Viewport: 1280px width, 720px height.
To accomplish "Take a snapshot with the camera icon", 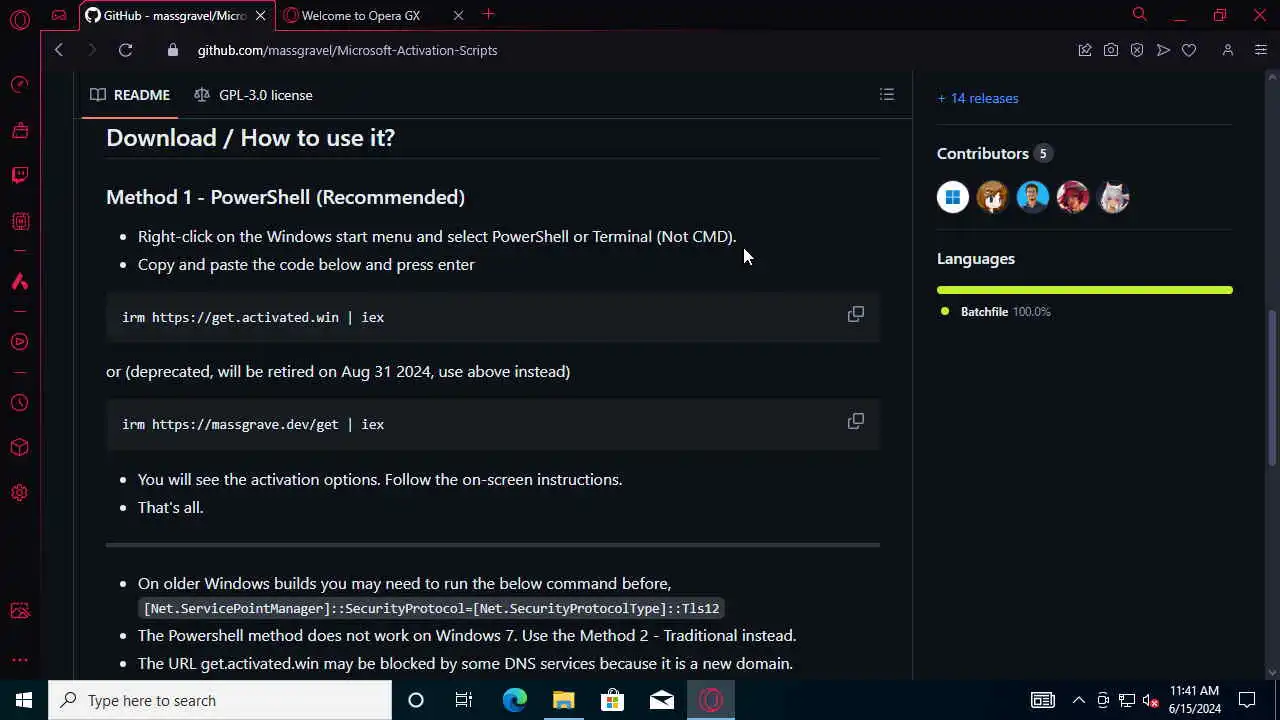I will point(1111,50).
